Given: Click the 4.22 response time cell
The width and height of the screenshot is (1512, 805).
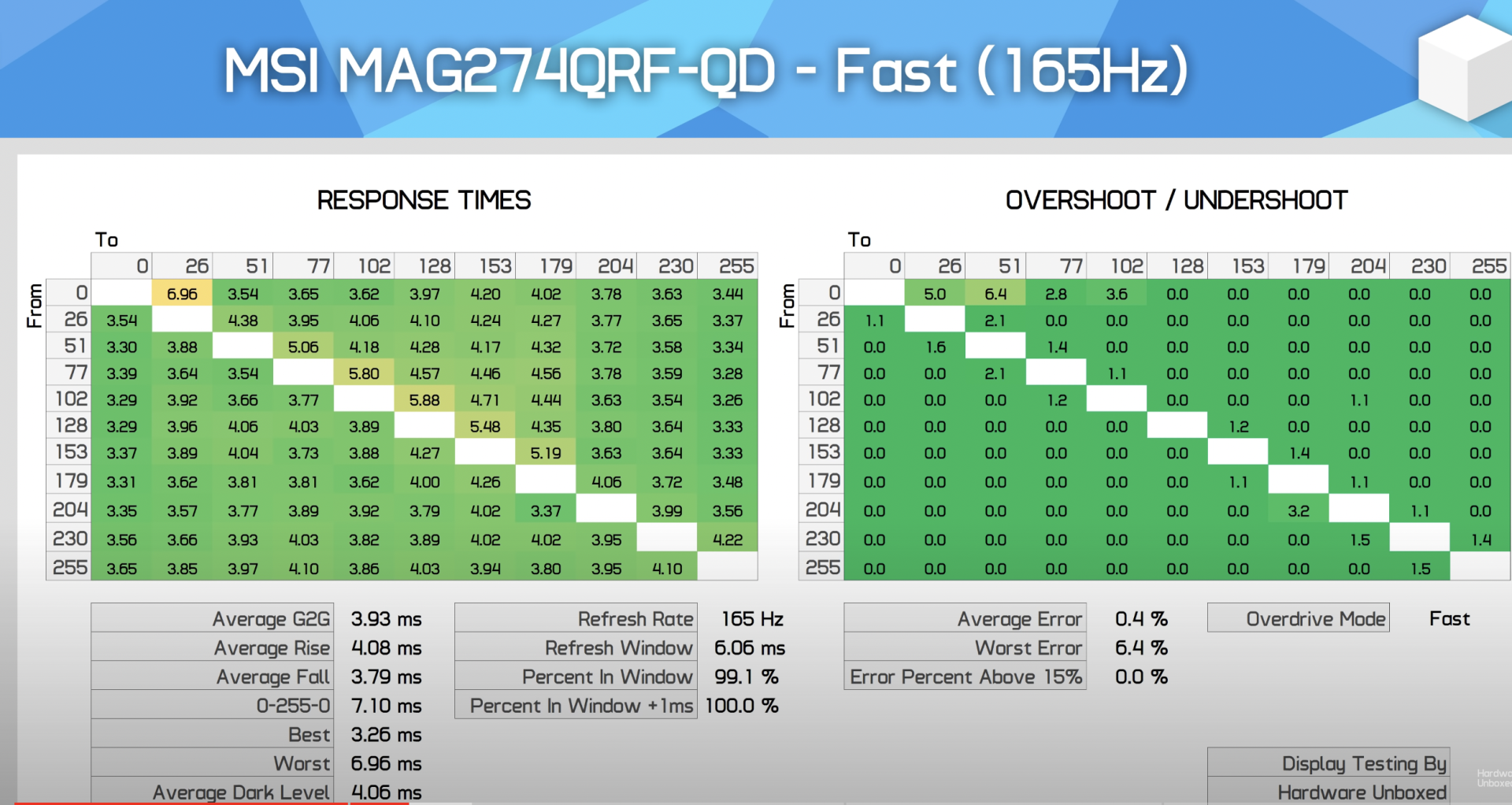Looking at the screenshot, I should pos(728,540).
